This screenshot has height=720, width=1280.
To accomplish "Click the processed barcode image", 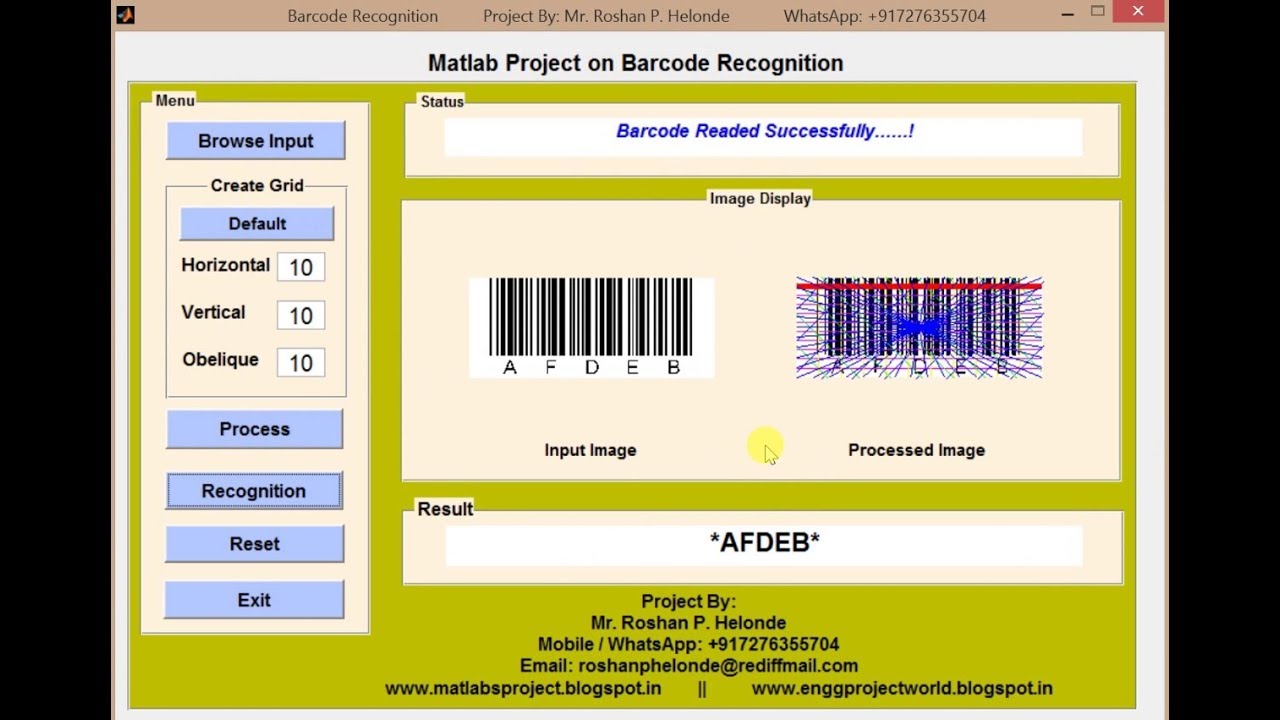I will point(919,328).
